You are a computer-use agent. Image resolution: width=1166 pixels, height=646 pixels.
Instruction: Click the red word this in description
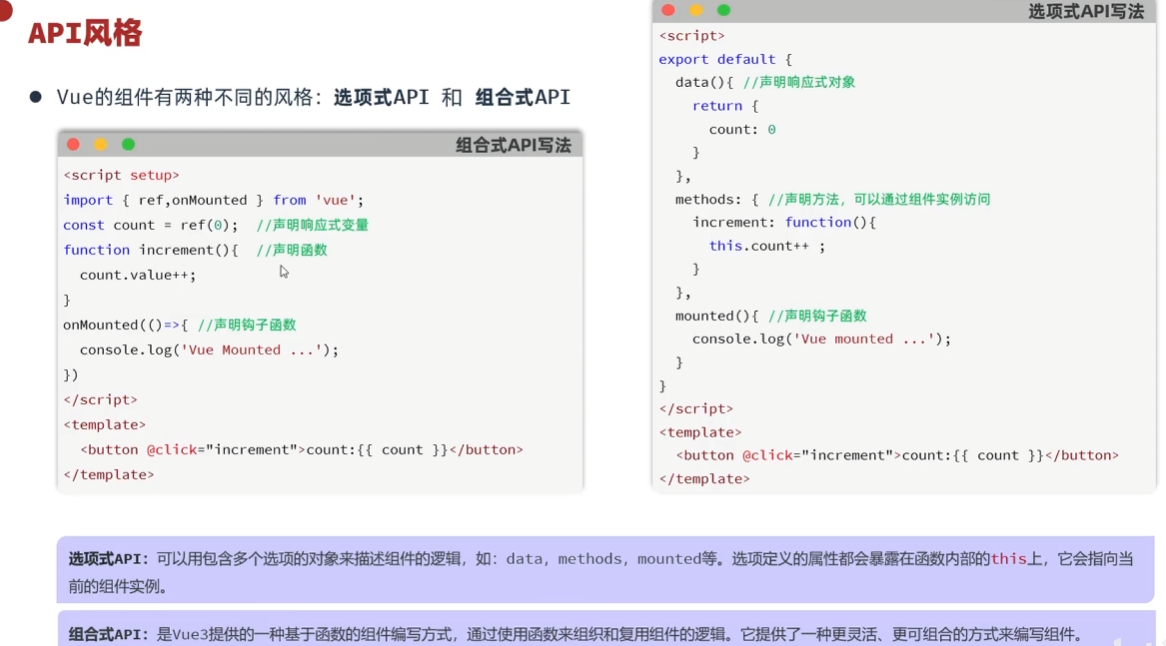[x=1008, y=559]
